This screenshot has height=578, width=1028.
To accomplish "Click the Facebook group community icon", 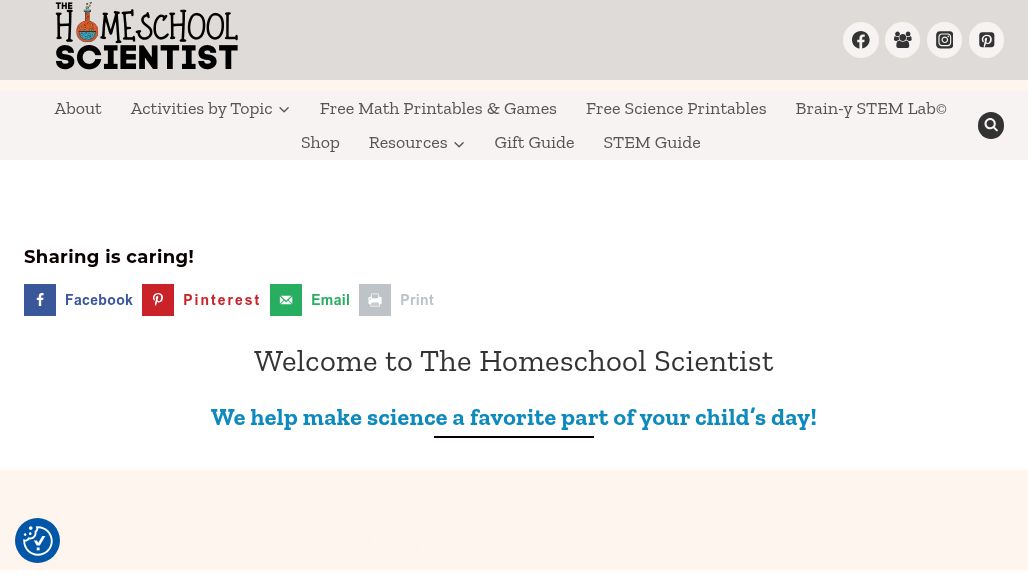I will point(902,40).
